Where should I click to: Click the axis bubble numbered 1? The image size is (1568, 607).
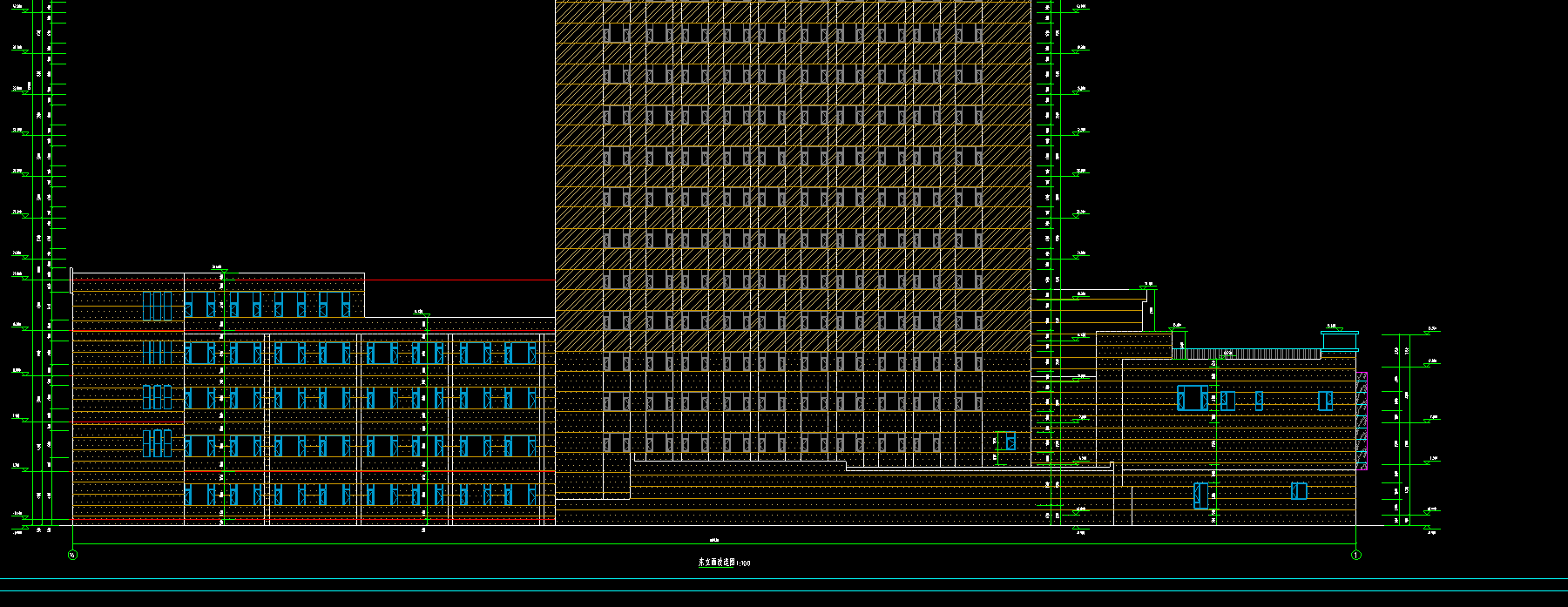pos(1355,555)
